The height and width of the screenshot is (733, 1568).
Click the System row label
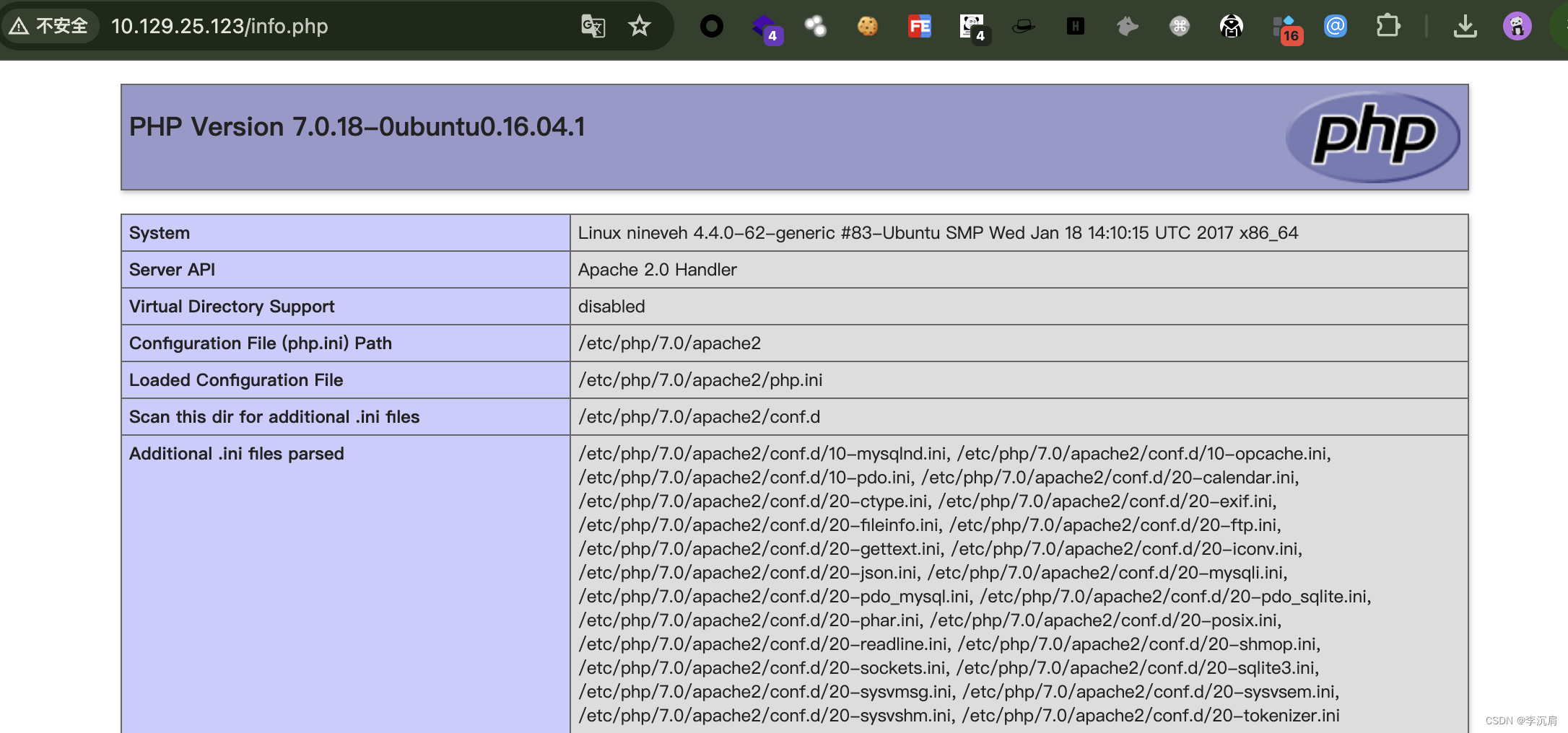click(x=160, y=233)
